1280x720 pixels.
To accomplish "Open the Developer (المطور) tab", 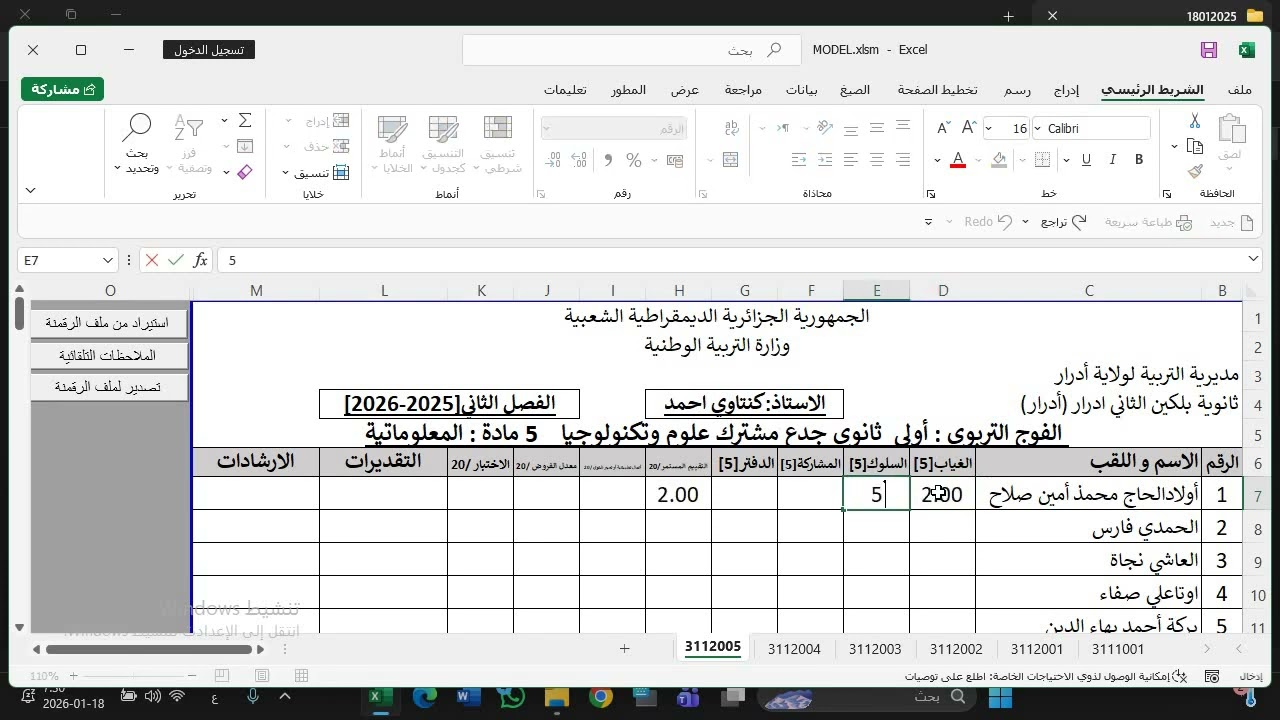I will [628, 90].
